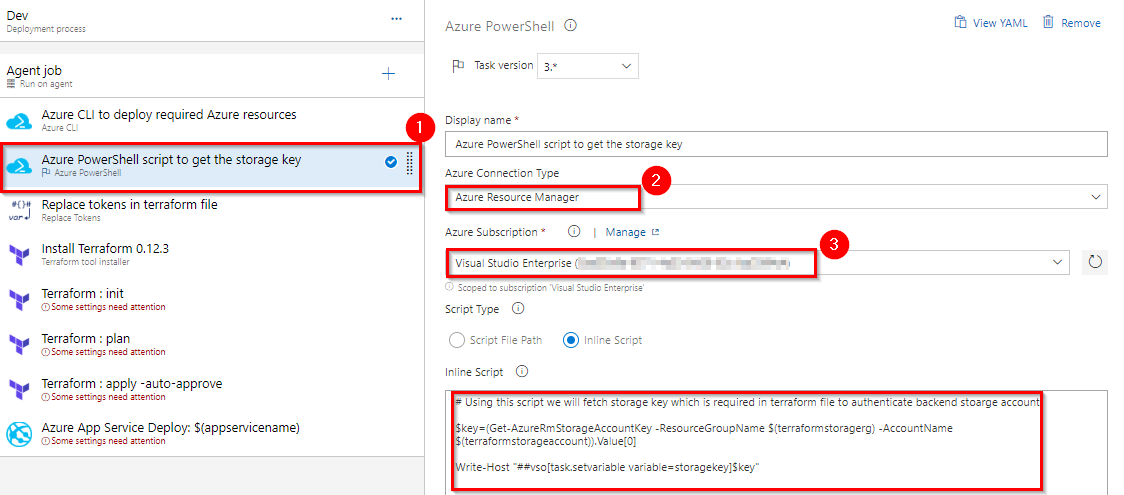Click the Azure PowerShell task cloud icon
The width and height of the screenshot is (1124, 495).
tap(19, 165)
